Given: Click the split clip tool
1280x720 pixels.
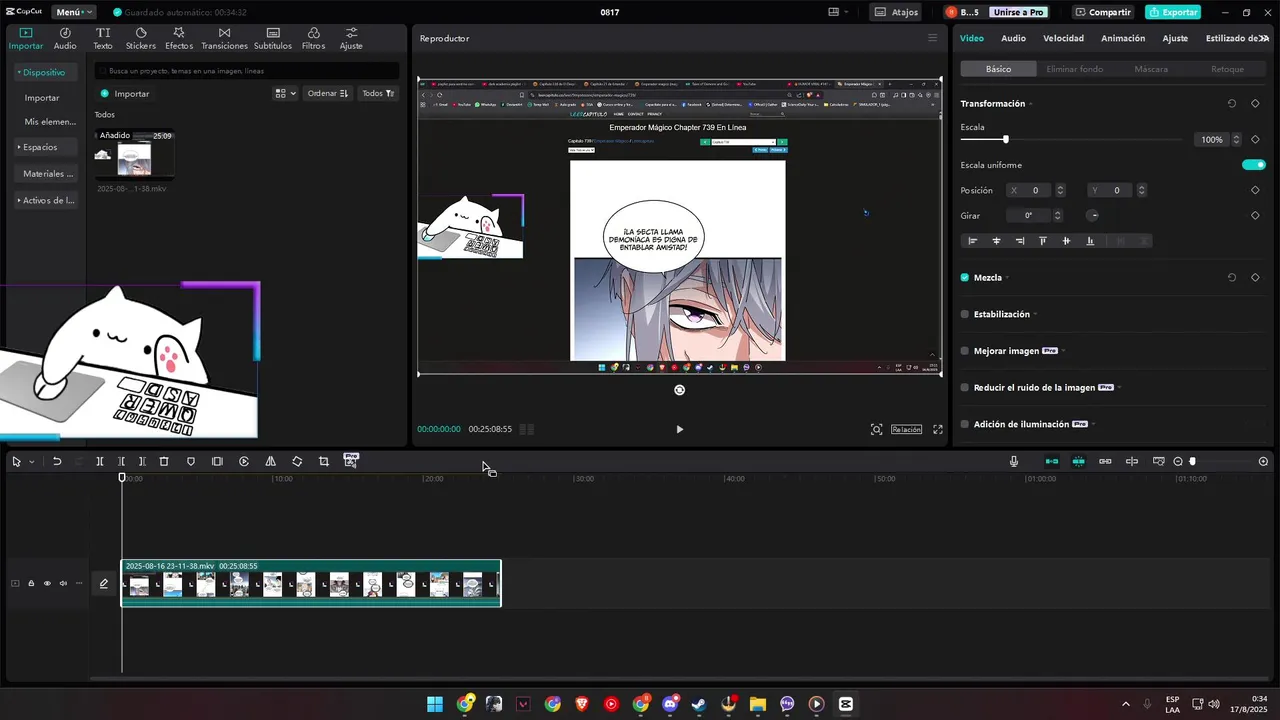Looking at the screenshot, I should click(100, 461).
